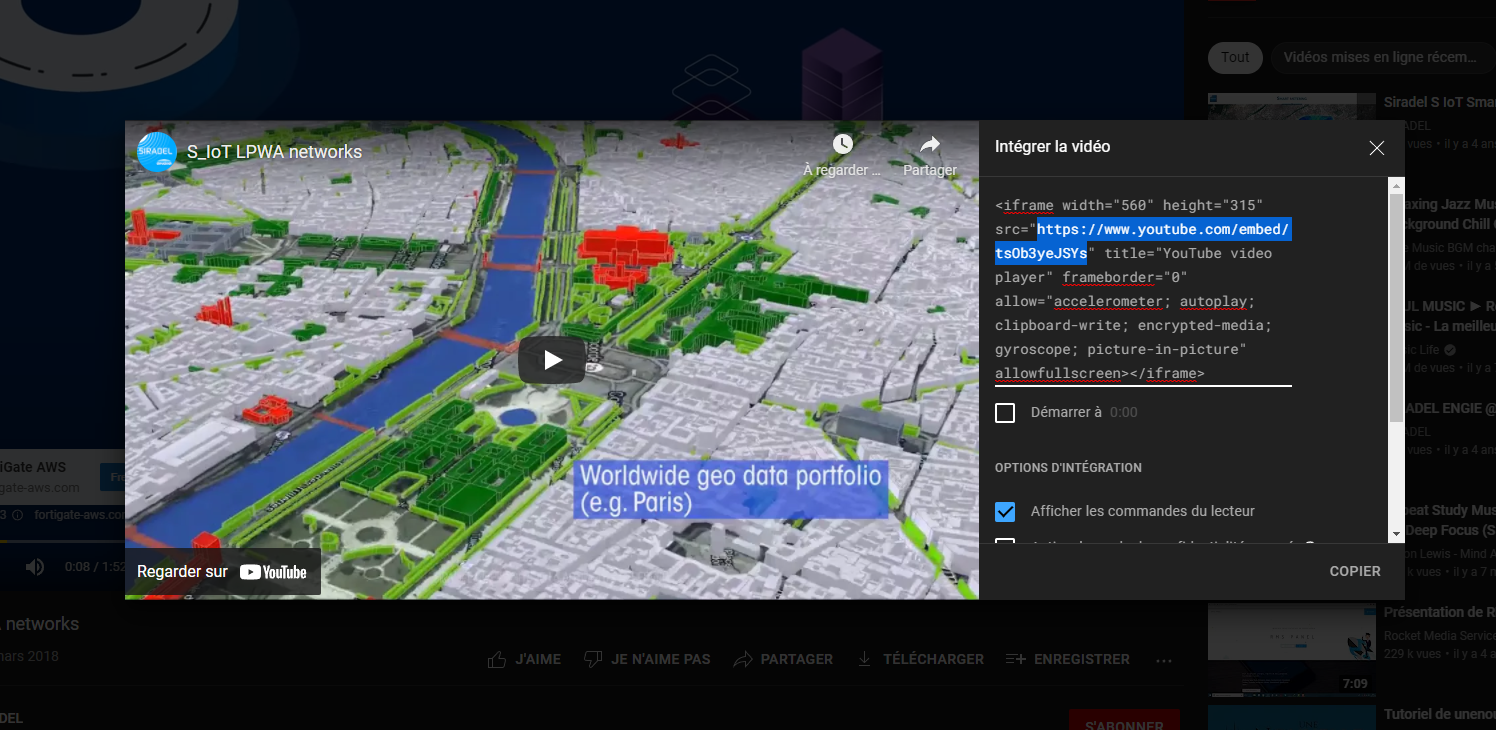Click Regarder sur YouTube
Viewport: 1496px width, 730px height.
pyautogui.click(x=222, y=572)
